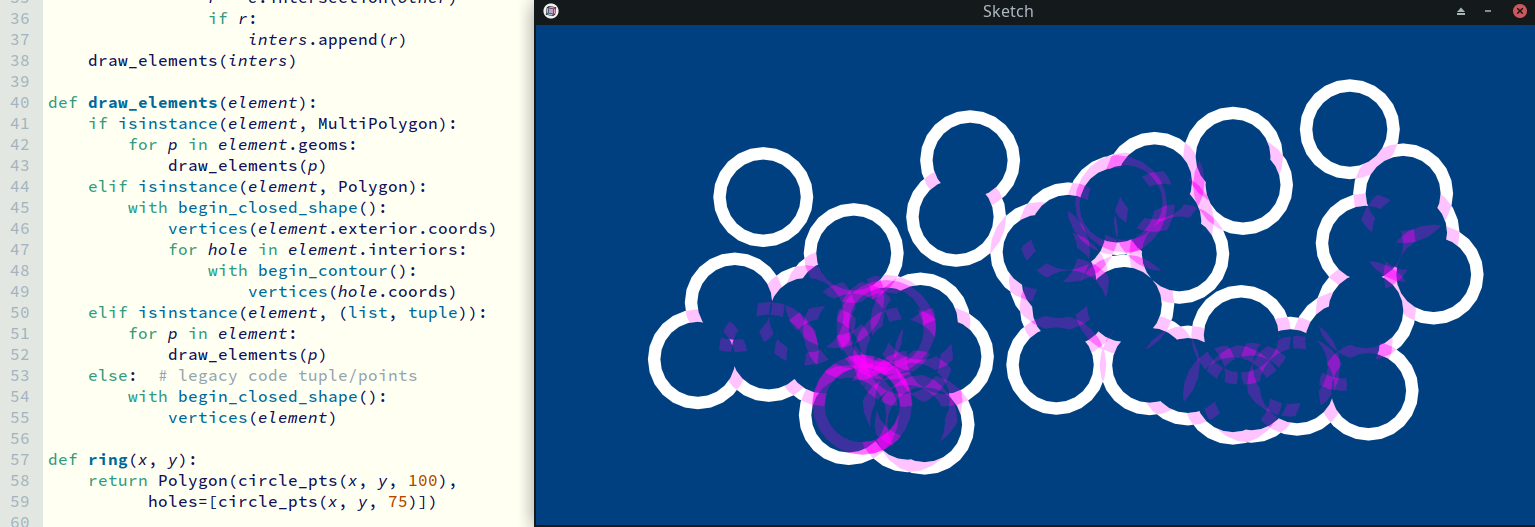The image size is (1535, 527).
Task: Click the "def ring(x, y):" definition
Action: tap(122, 460)
